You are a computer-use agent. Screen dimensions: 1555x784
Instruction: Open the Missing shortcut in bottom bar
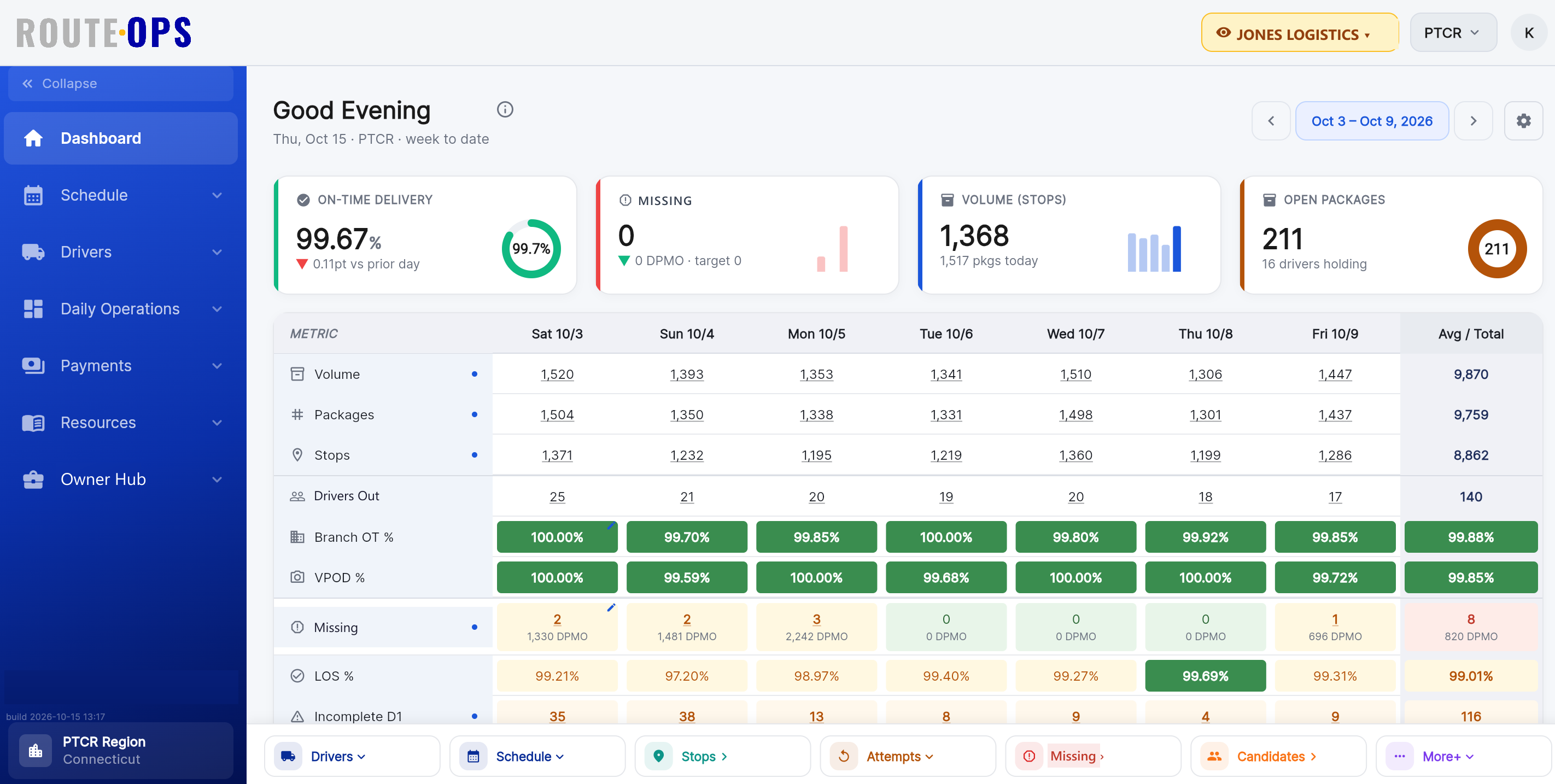click(1092, 756)
